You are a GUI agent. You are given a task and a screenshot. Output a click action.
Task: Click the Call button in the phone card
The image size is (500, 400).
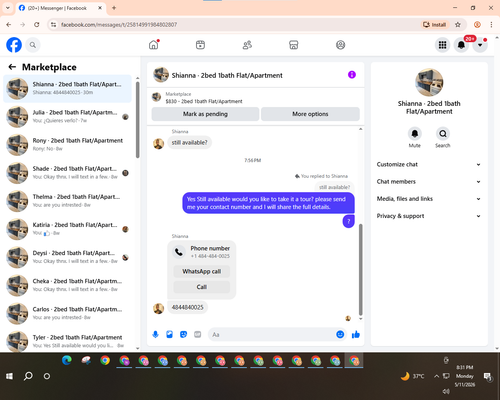(202, 287)
